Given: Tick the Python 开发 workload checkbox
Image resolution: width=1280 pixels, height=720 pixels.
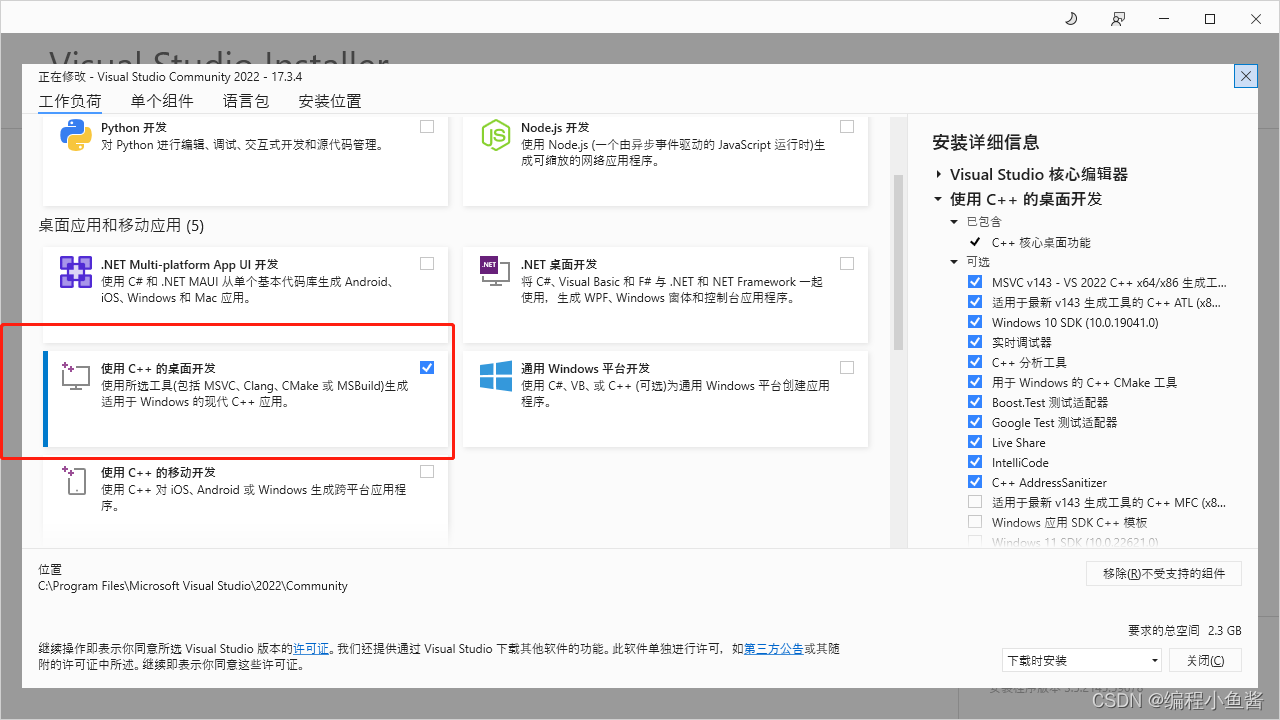Looking at the screenshot, I should point(427,127).
